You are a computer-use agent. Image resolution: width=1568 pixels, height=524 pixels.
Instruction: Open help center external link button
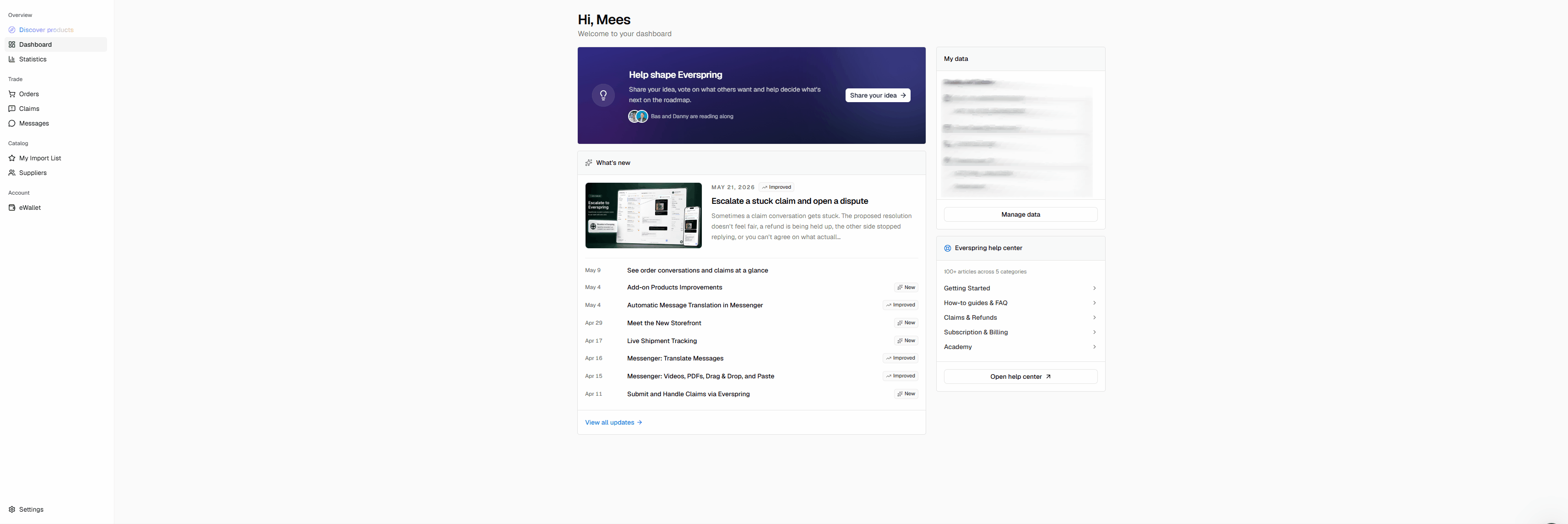click(x=1020, y=377)
